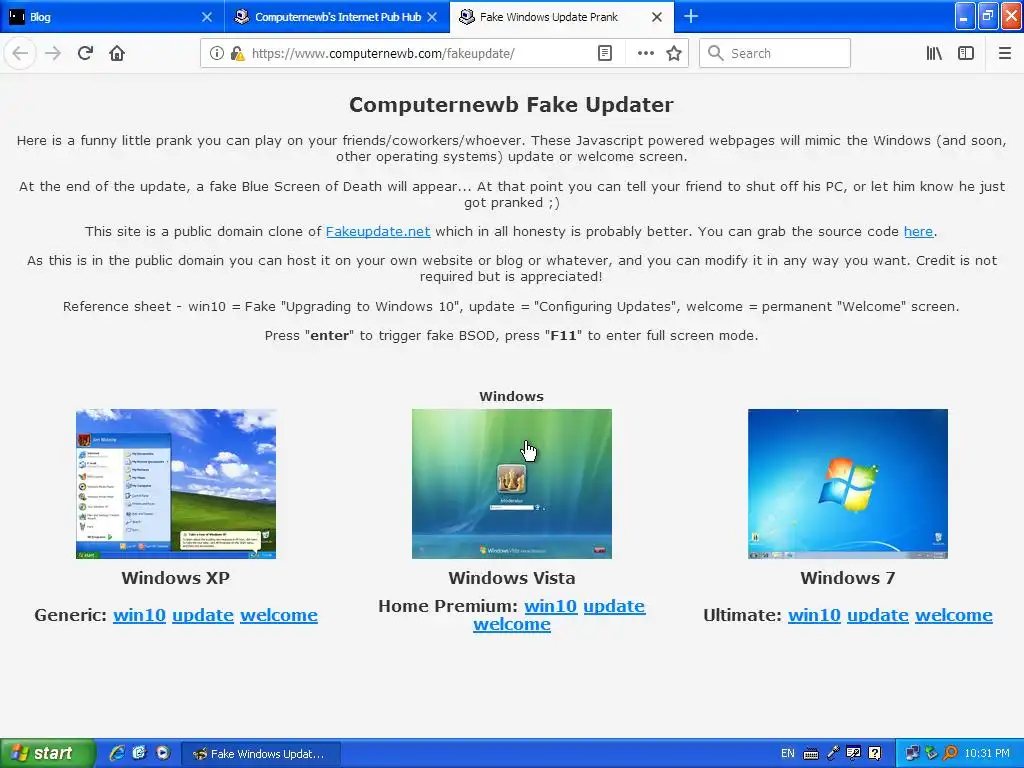Click the microphone language bar icon
1024x768 pixels.
833,754
